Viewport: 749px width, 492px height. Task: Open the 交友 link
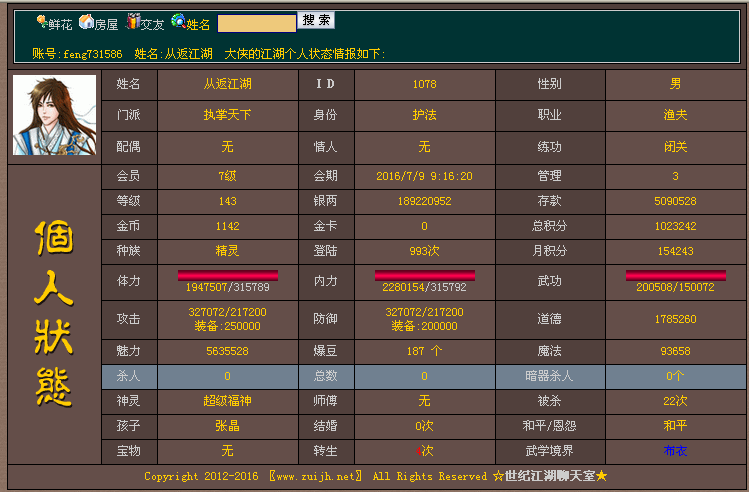point(152,24)
